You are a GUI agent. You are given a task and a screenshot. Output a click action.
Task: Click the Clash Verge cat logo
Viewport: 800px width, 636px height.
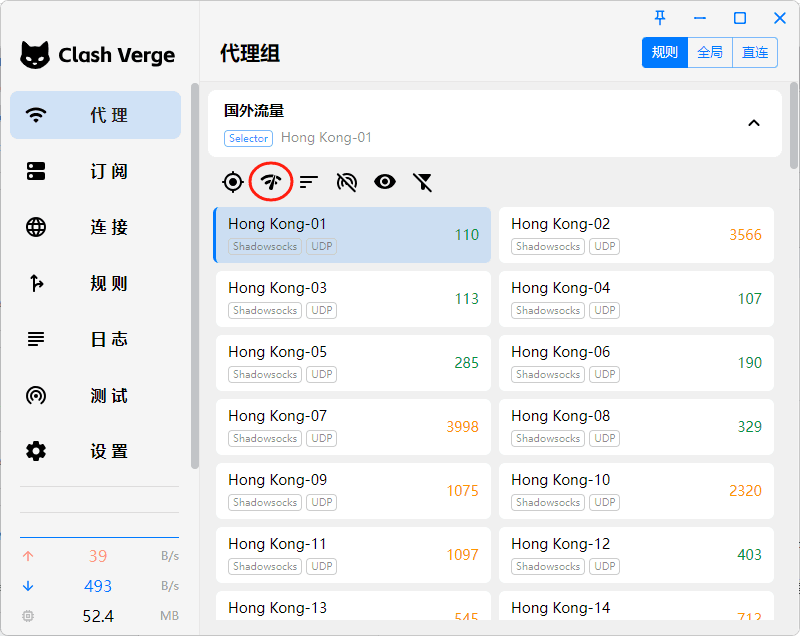[x=35, y=55]
